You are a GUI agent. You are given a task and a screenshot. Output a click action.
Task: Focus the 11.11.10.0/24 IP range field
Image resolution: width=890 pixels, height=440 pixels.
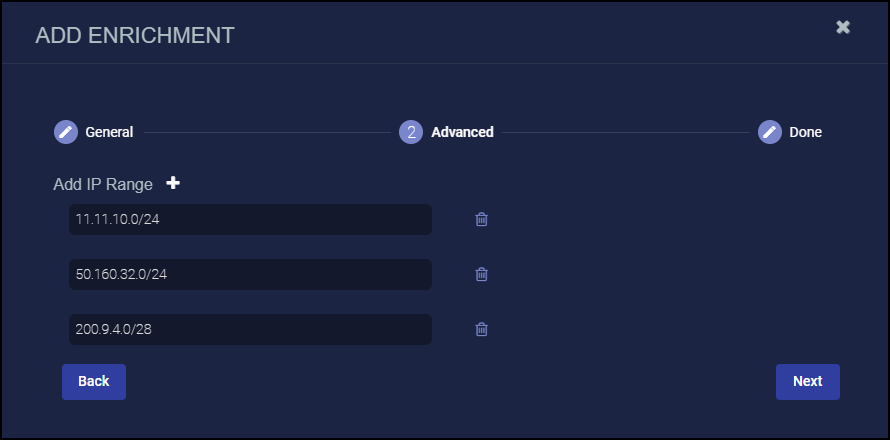tap(250, 220)
